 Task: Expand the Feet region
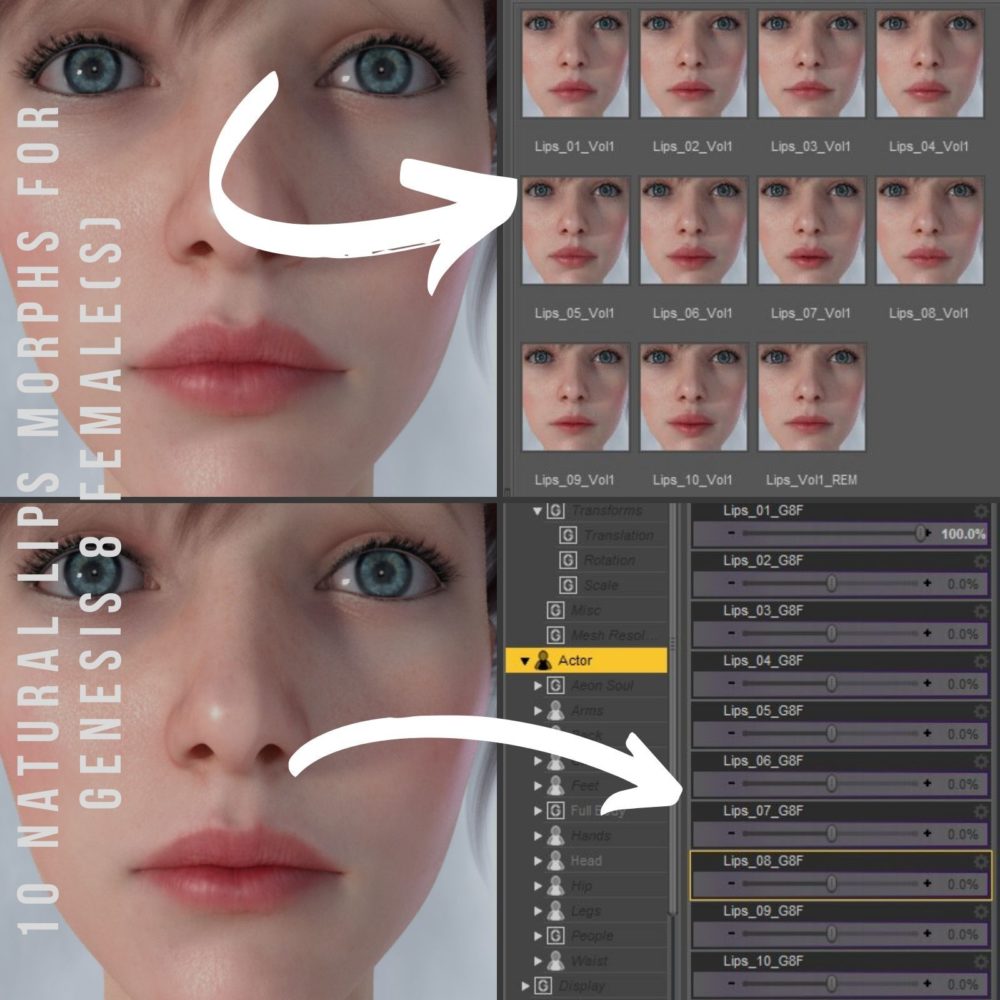pos(538,786)
